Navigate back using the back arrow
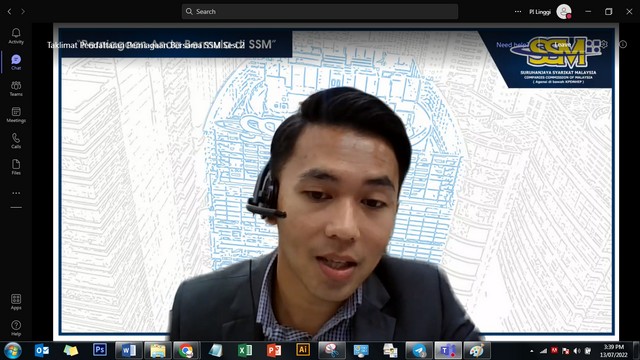 (x=9, y=11)
